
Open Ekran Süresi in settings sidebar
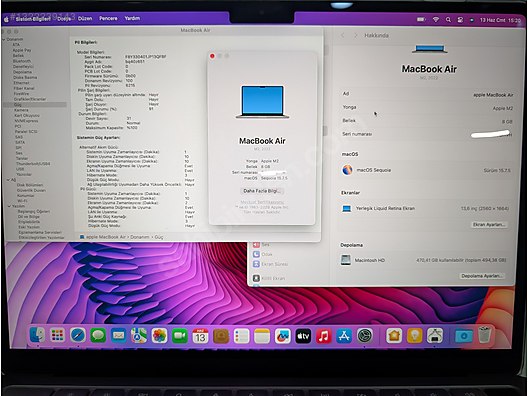coord(270,264)
